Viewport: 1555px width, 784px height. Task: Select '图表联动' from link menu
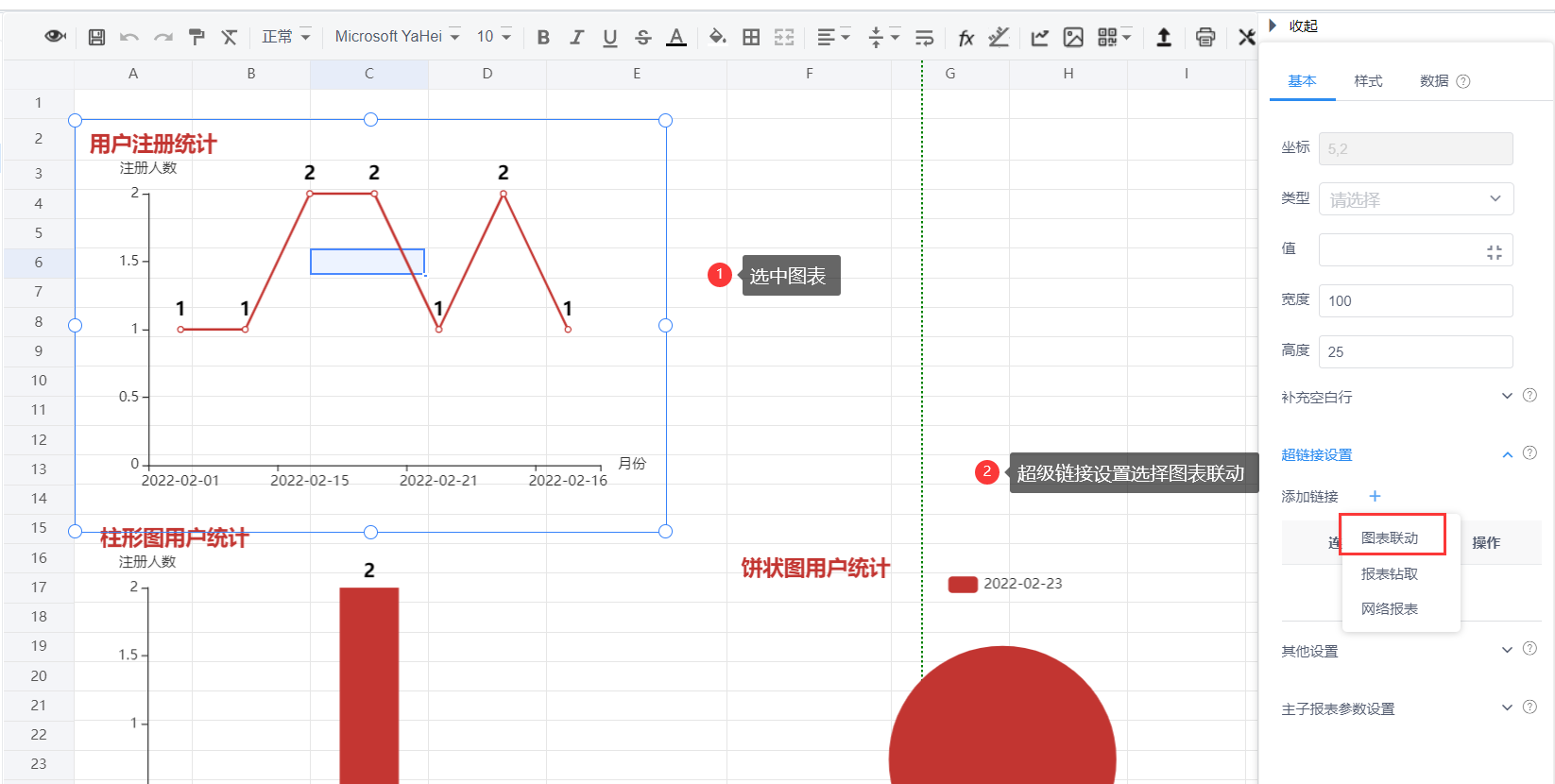click(1390, 537)
